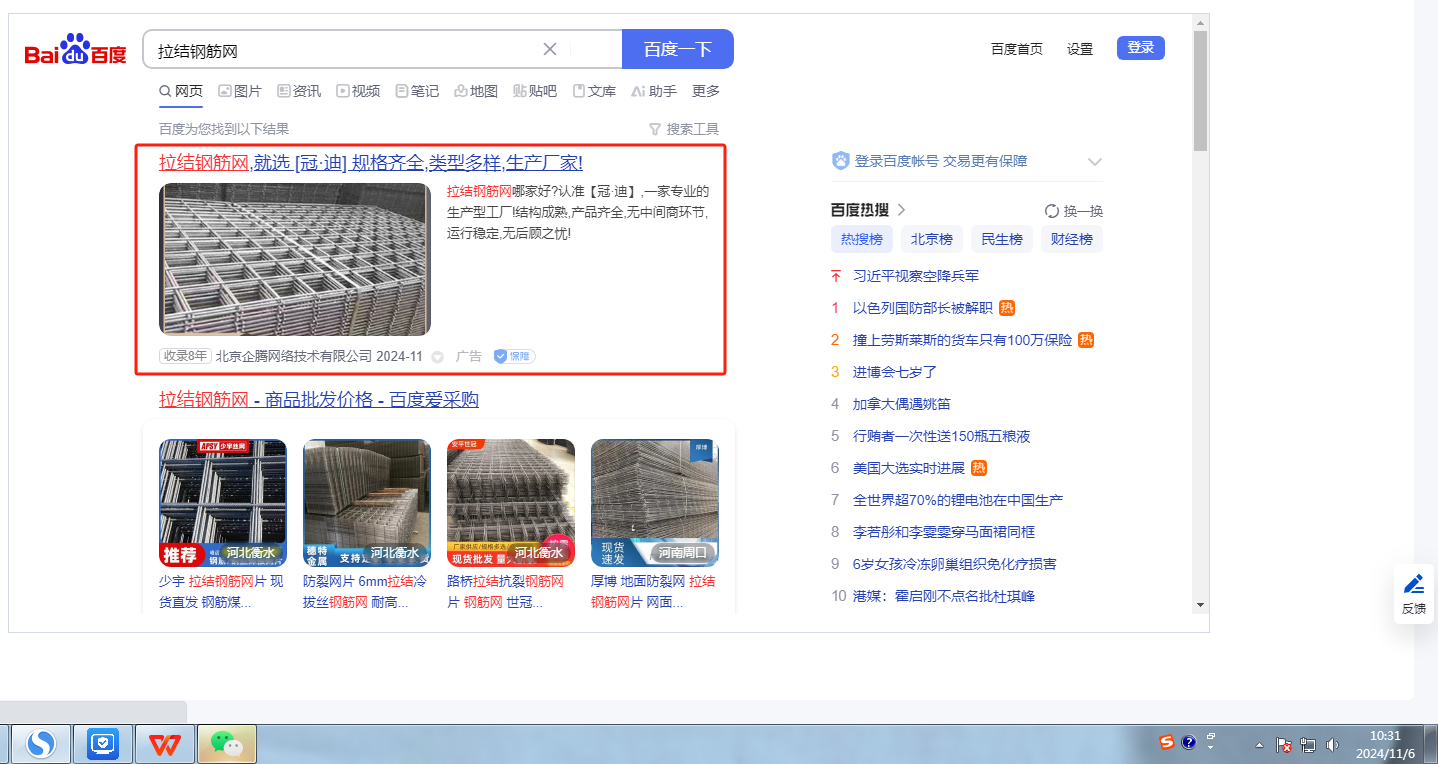Expand the arrow next to 2024-11

point(437,357)
